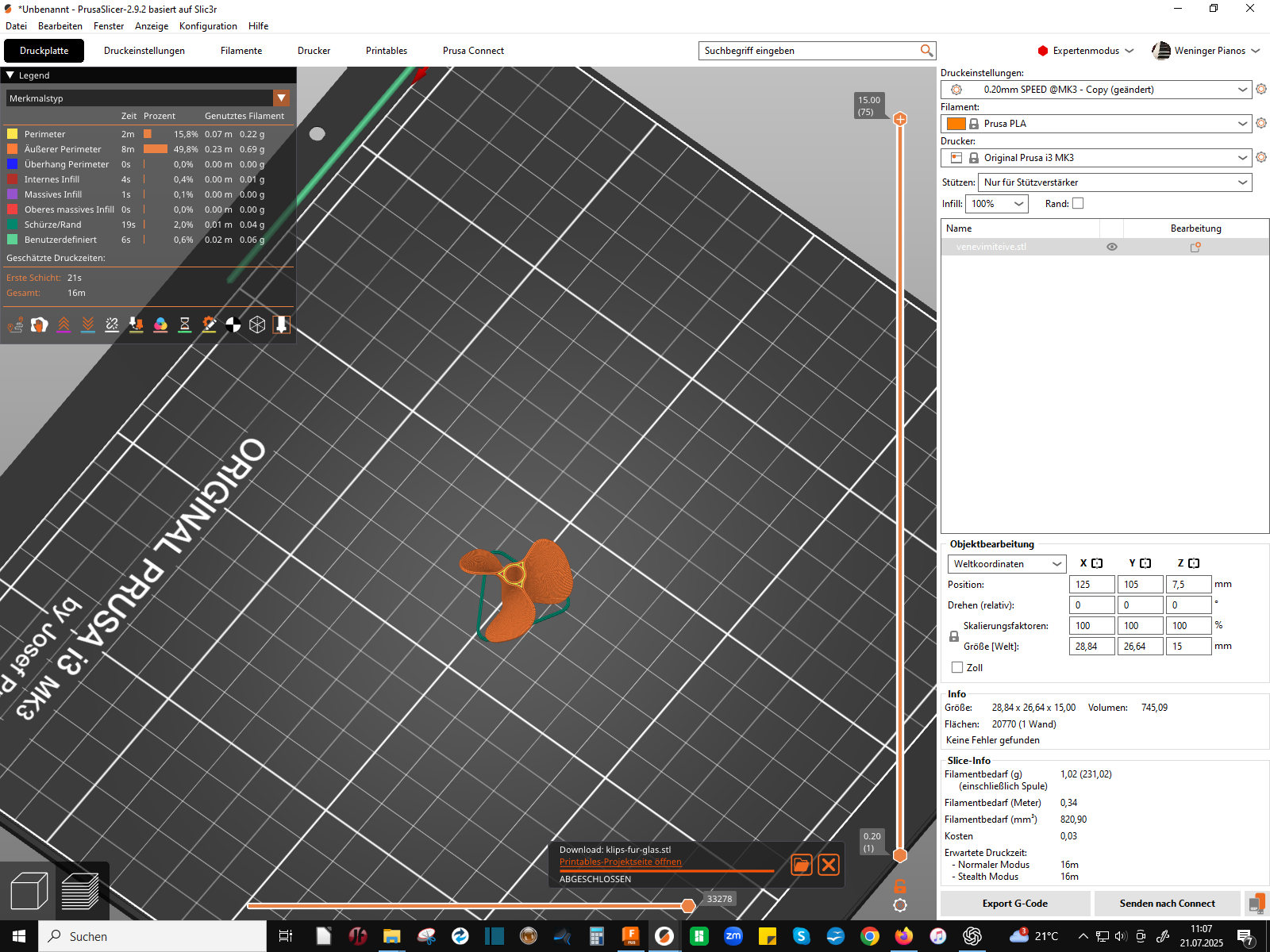Switch to Druckeinstellungen tab
The image size is (1270, 952).
click(x=144, y=51)
